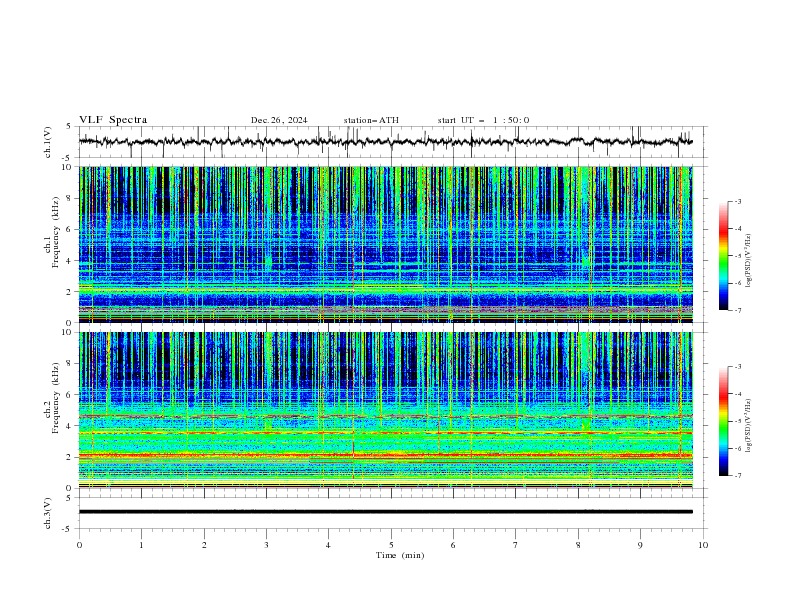This screenshot has width=792, height=612.
Task: Click time axis tick label "3"
Action: [266, 545]
